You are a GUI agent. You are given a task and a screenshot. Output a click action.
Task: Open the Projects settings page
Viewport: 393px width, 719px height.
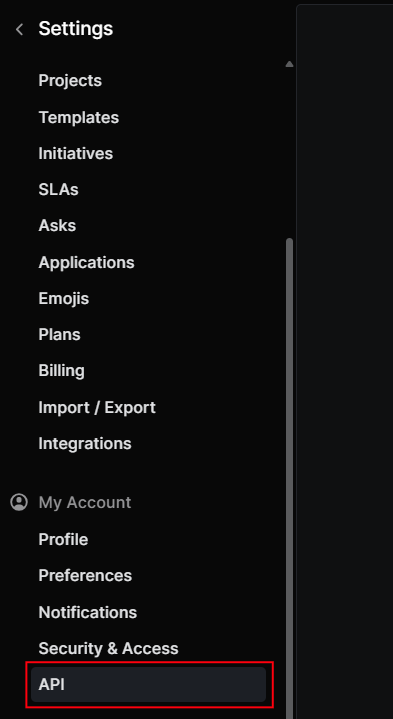click(x=70, y=80)
